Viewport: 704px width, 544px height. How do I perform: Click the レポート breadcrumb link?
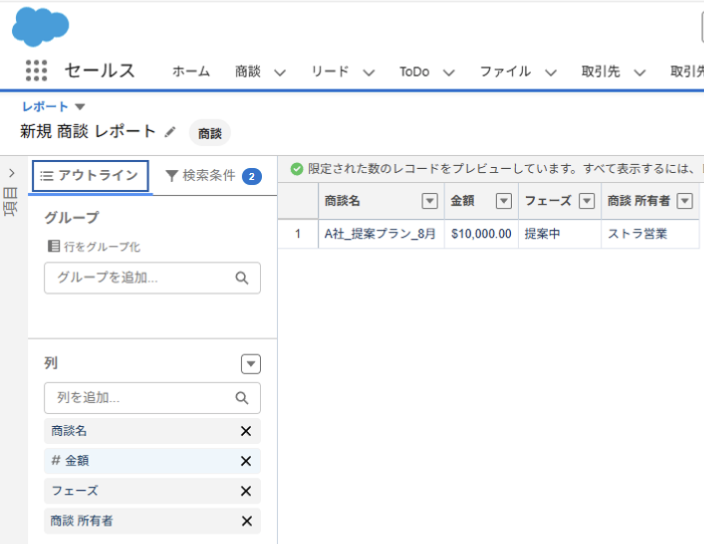point(45,106)
